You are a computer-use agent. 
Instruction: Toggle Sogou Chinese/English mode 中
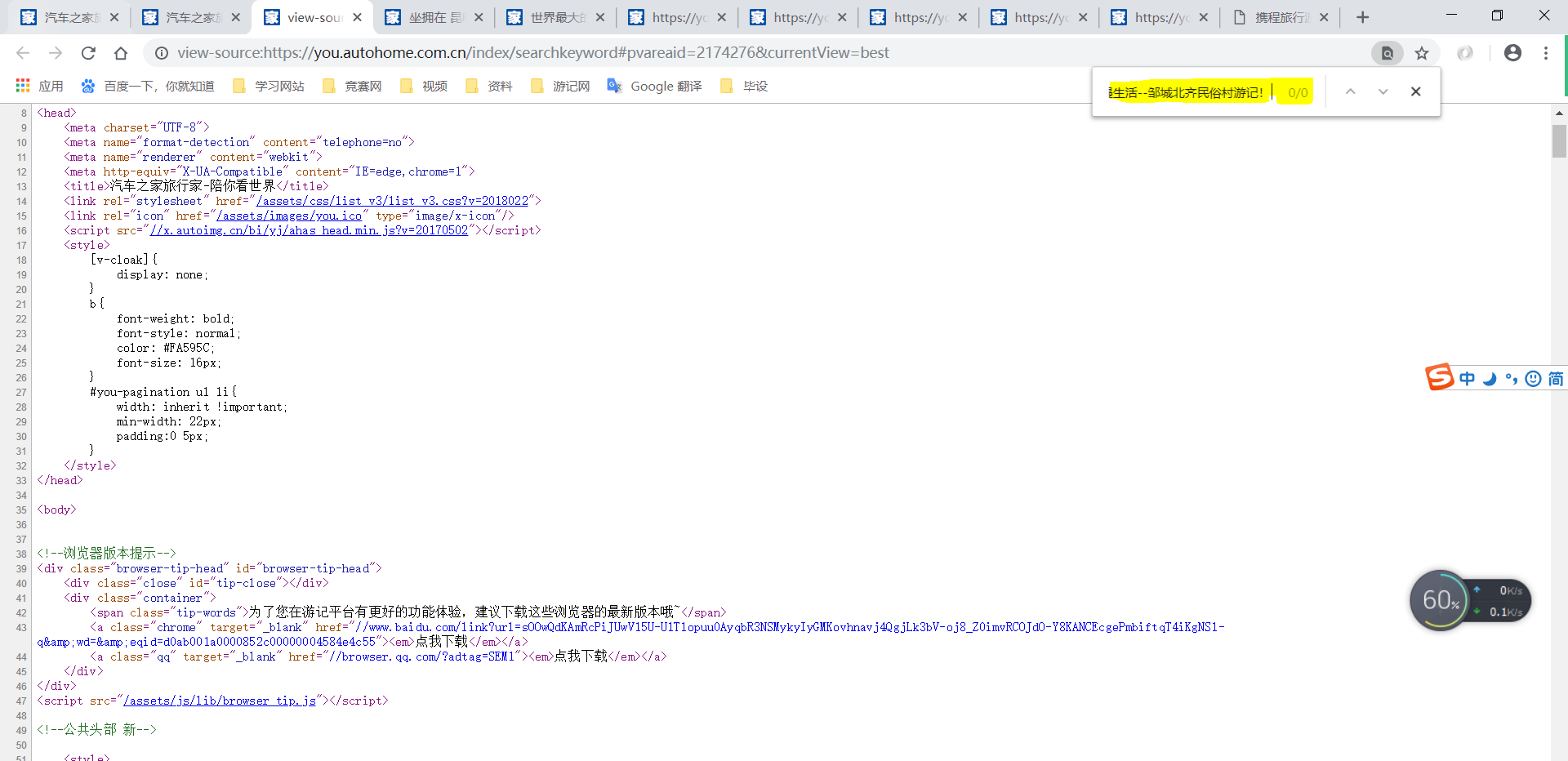pos(1468,378)
